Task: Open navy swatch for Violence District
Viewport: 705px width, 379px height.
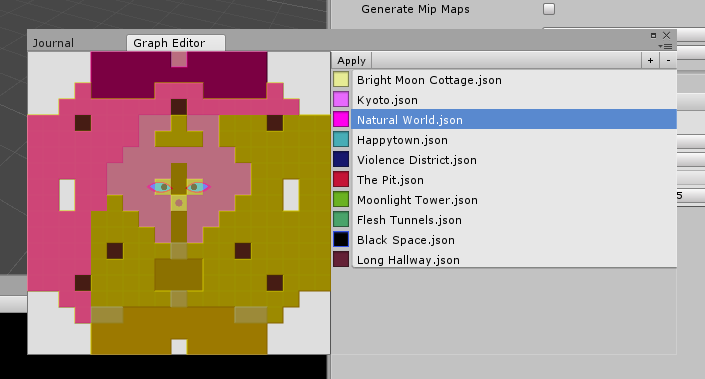Action: pyautogui.click(x=341, y=159)
